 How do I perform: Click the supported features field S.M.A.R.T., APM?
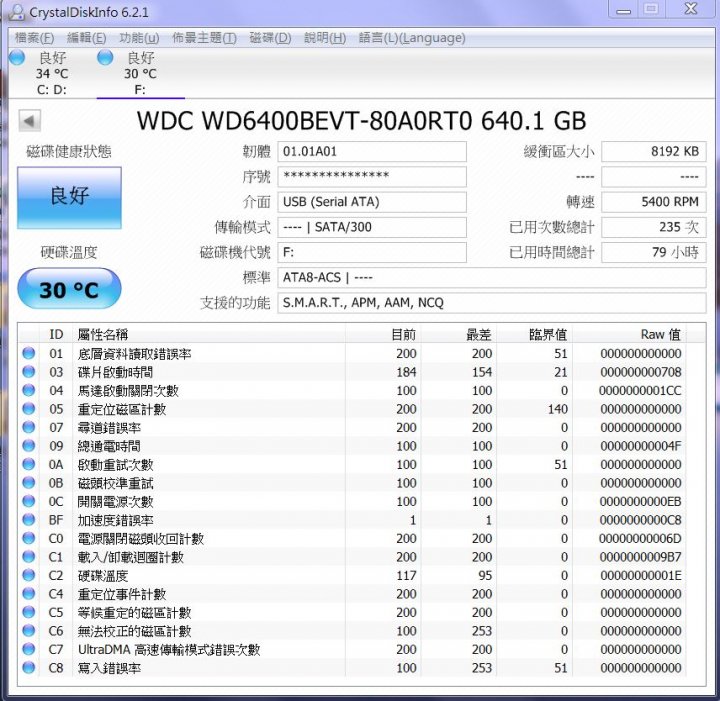point(492,303)
